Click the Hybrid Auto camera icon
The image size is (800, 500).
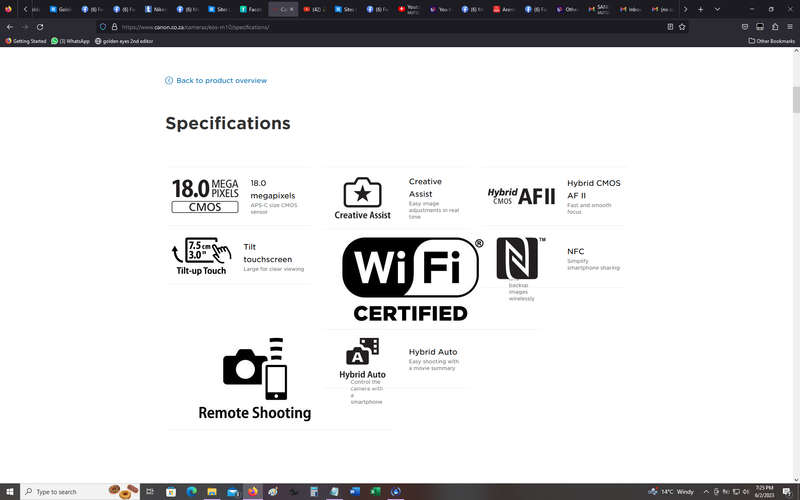click(x=362, y=358)
